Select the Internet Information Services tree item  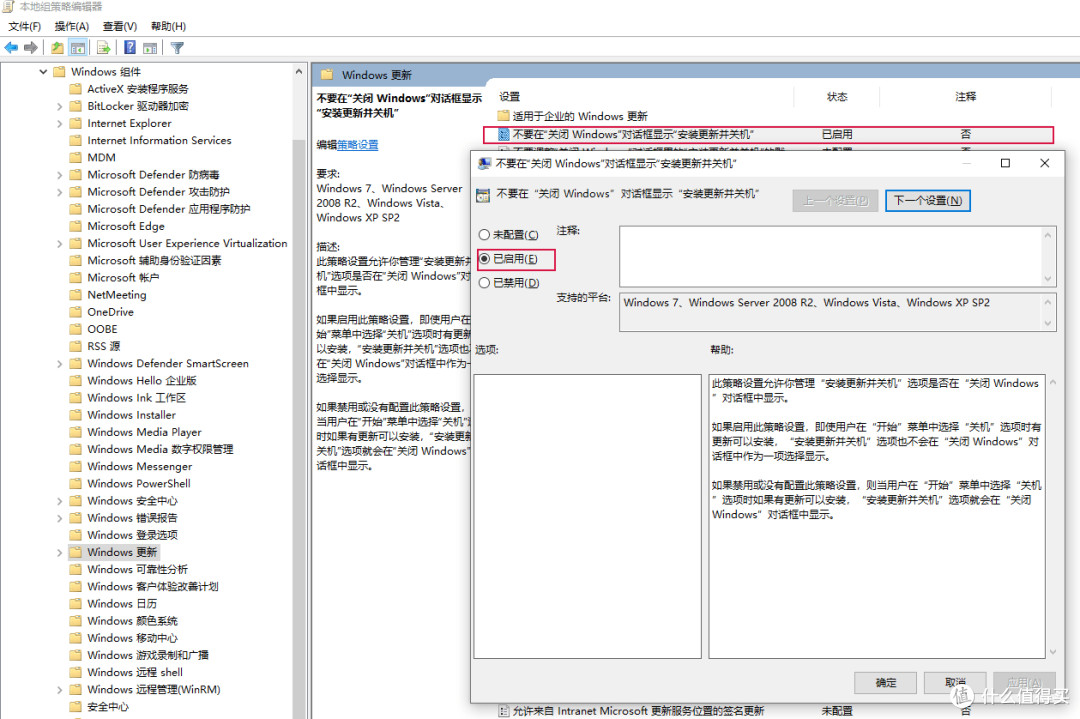click(x=159, y=140)
